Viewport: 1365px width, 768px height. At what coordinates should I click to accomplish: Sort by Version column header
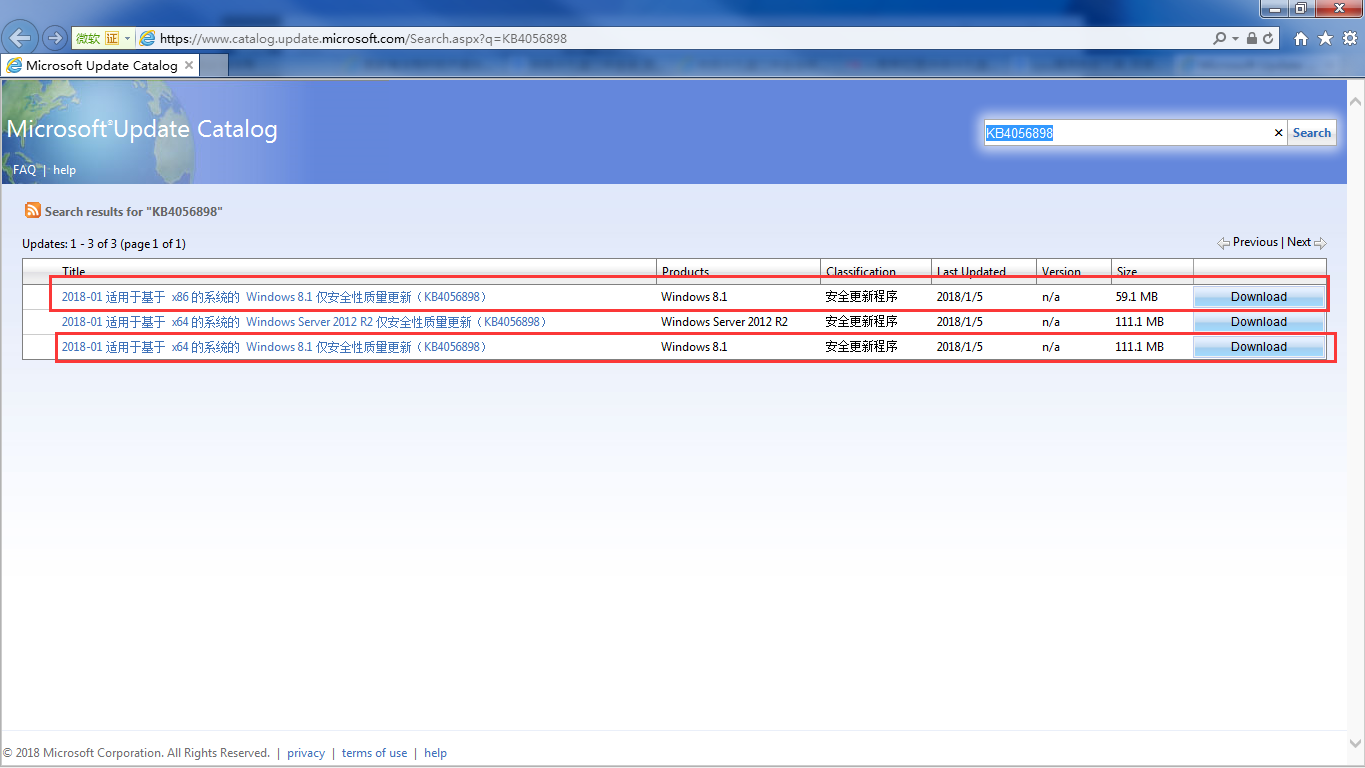pos(1061,272)
